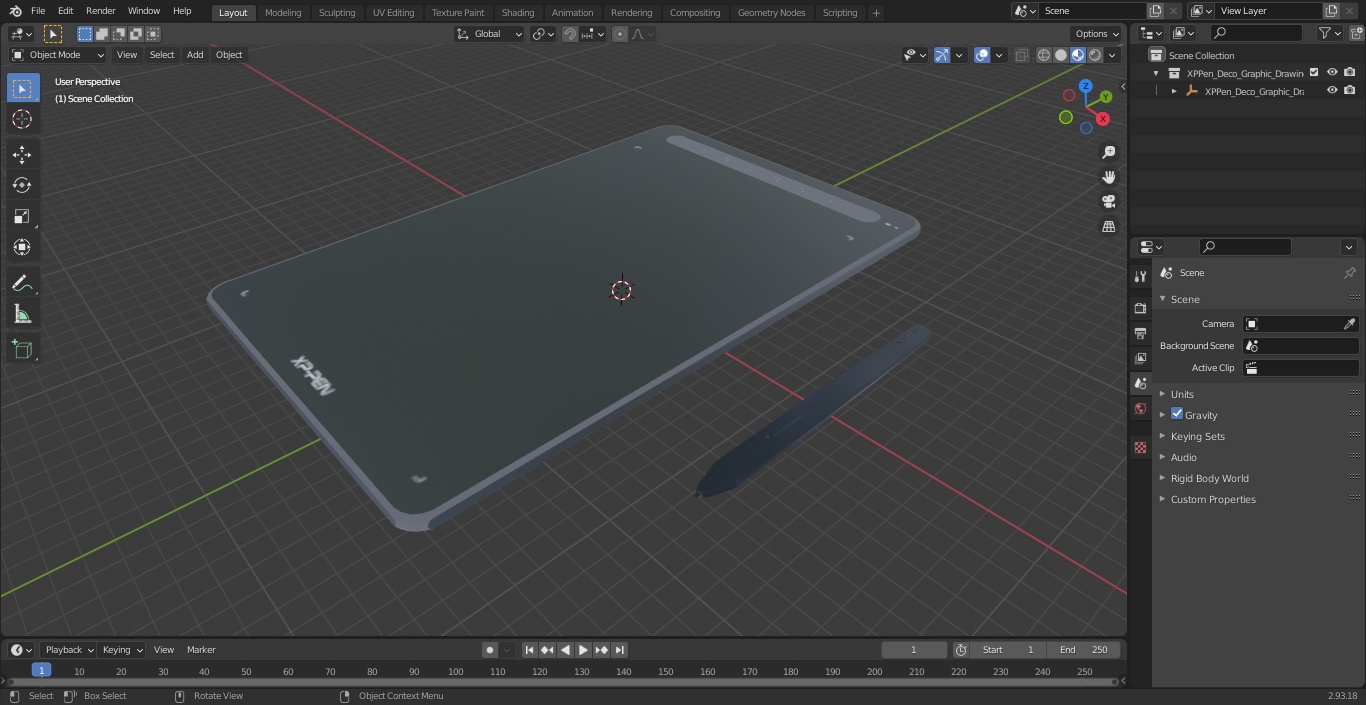This screenshot has height=705, width=1366.
Task: Toggle viewport overlays button
Action: [982, 55]
